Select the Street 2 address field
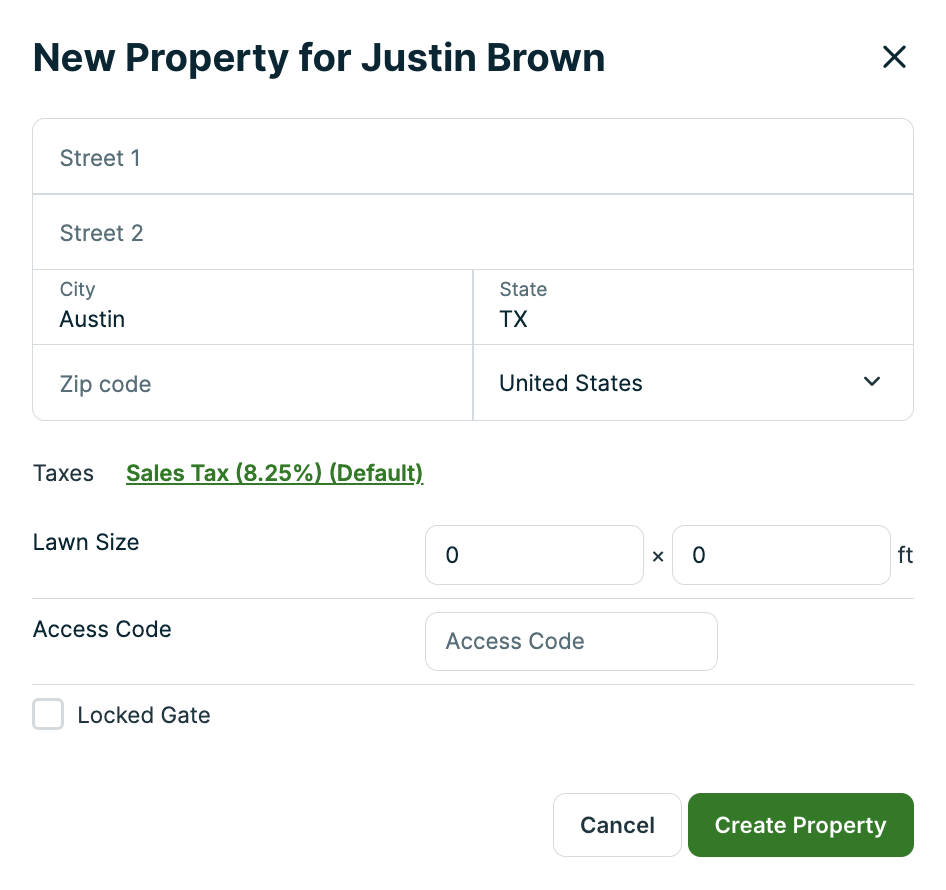946x890 pixels. click(472, 232)
